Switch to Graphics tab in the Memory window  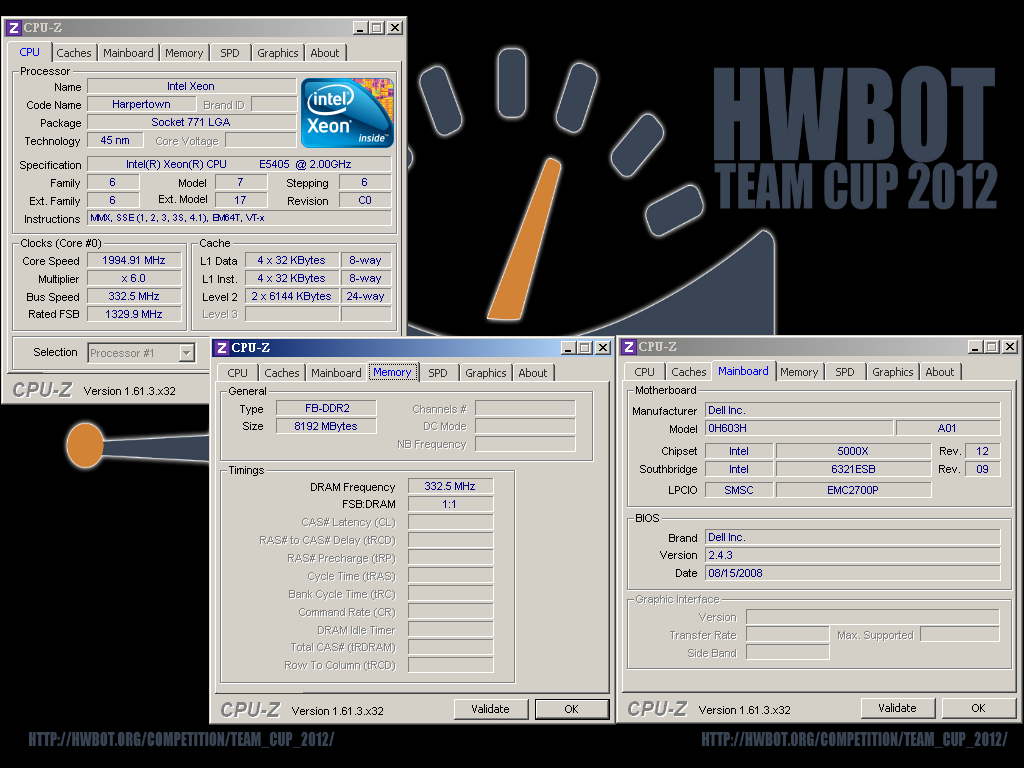(485, 373)
